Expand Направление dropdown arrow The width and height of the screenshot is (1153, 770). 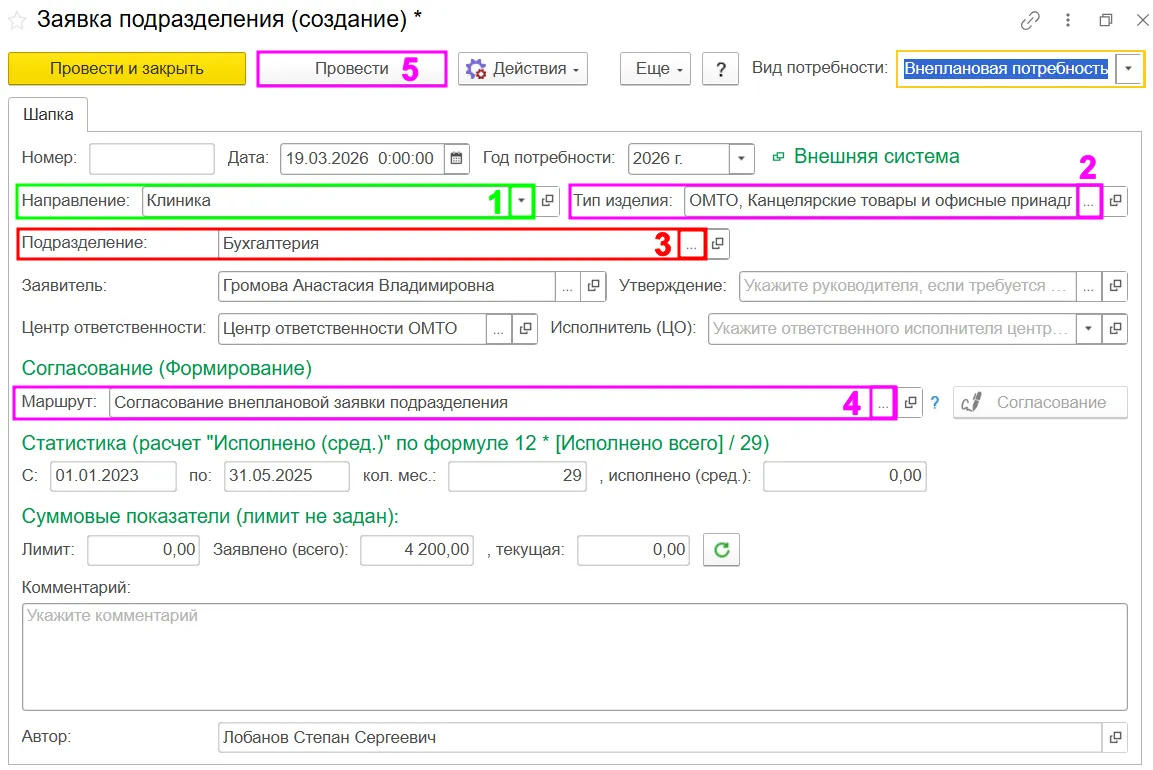[x=521, y=201]
